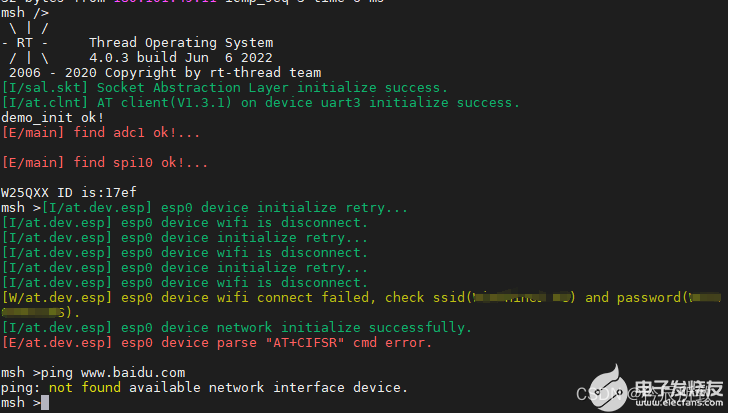Click the red 'find adc1 ok' log line
The height and width of the screenshot is (413, 729).
(x=101, y=132)
